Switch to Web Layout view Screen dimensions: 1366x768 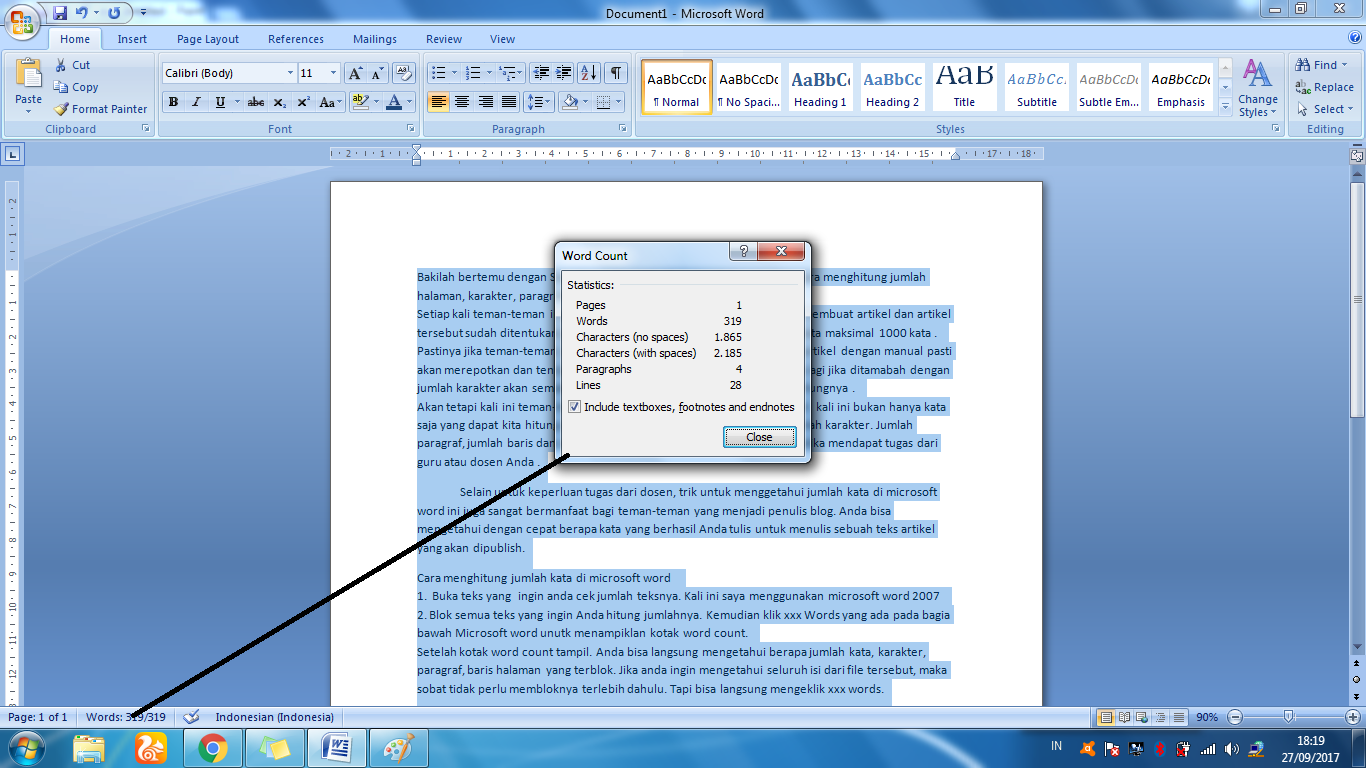[1143, 717]
